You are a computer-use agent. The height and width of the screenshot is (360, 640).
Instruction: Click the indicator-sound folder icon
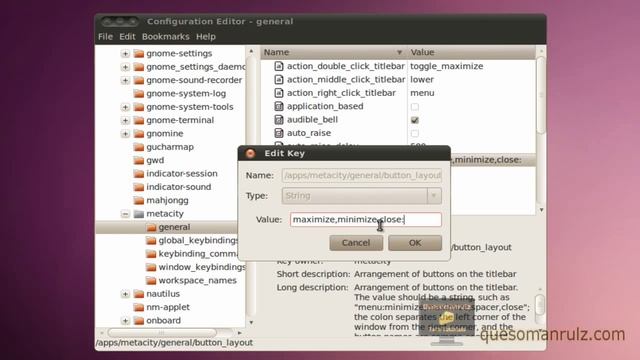(x=139, y=187)
